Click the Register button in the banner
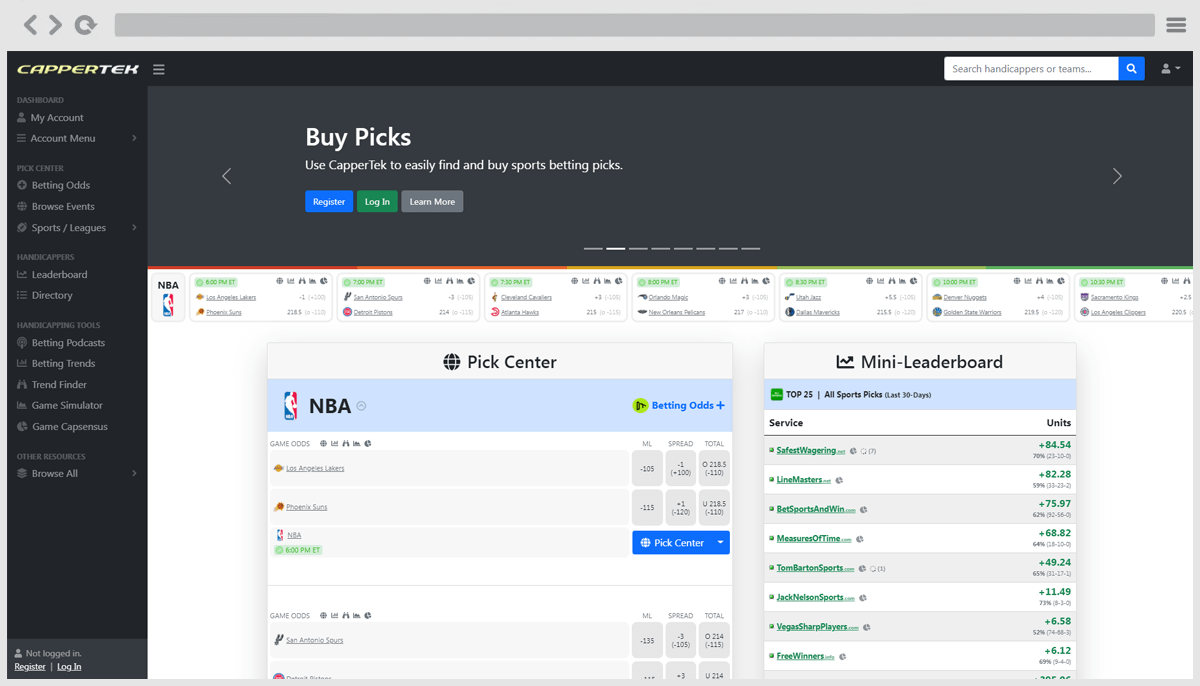The width and height of the screenshot is (1200, 686). [328, 201]
